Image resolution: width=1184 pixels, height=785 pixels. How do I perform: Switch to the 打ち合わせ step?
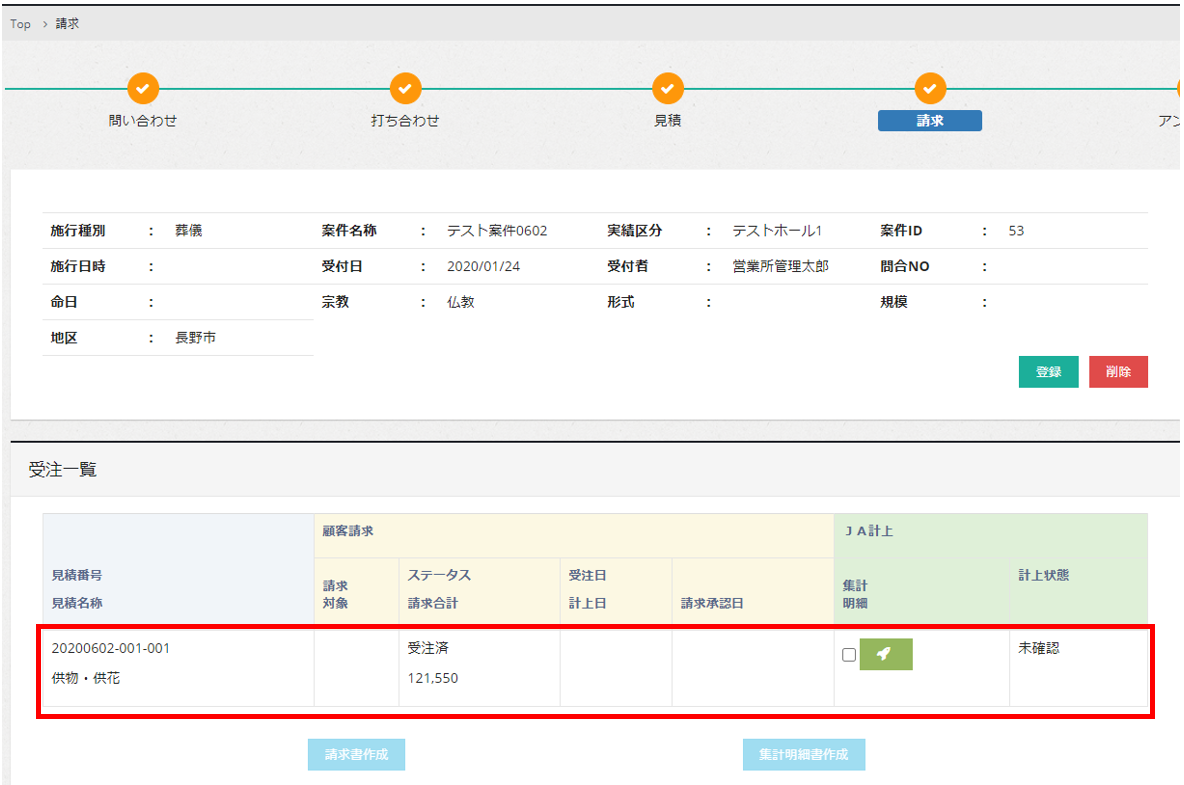point(405,121)
